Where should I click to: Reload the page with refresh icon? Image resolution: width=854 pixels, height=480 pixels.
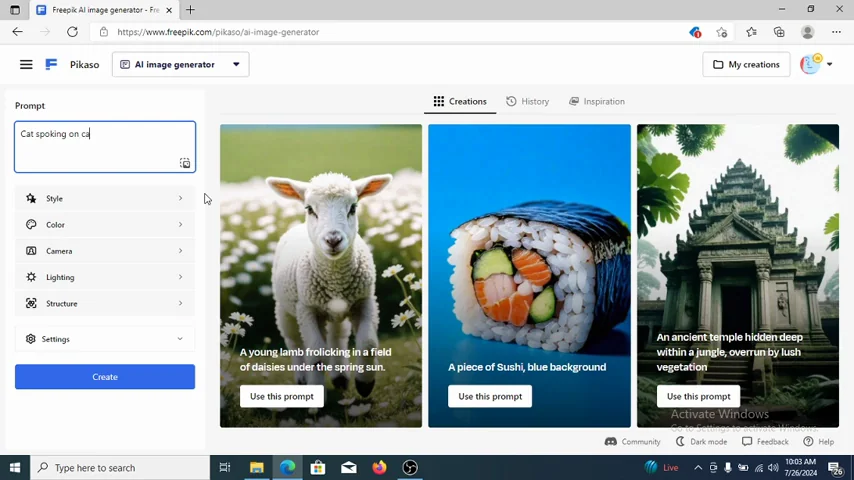pos(72,32)
